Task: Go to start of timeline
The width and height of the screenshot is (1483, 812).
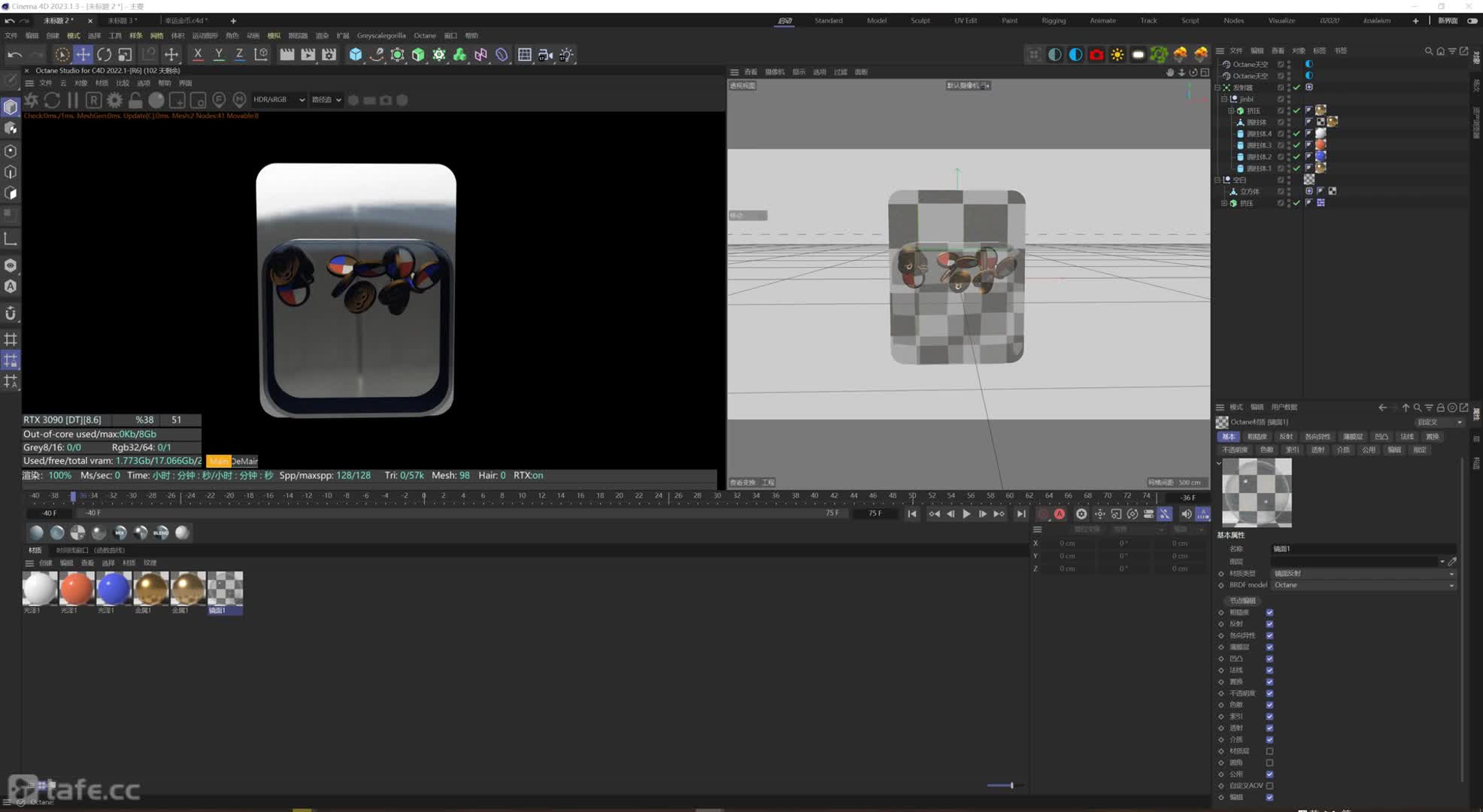Action: (911, 514)
